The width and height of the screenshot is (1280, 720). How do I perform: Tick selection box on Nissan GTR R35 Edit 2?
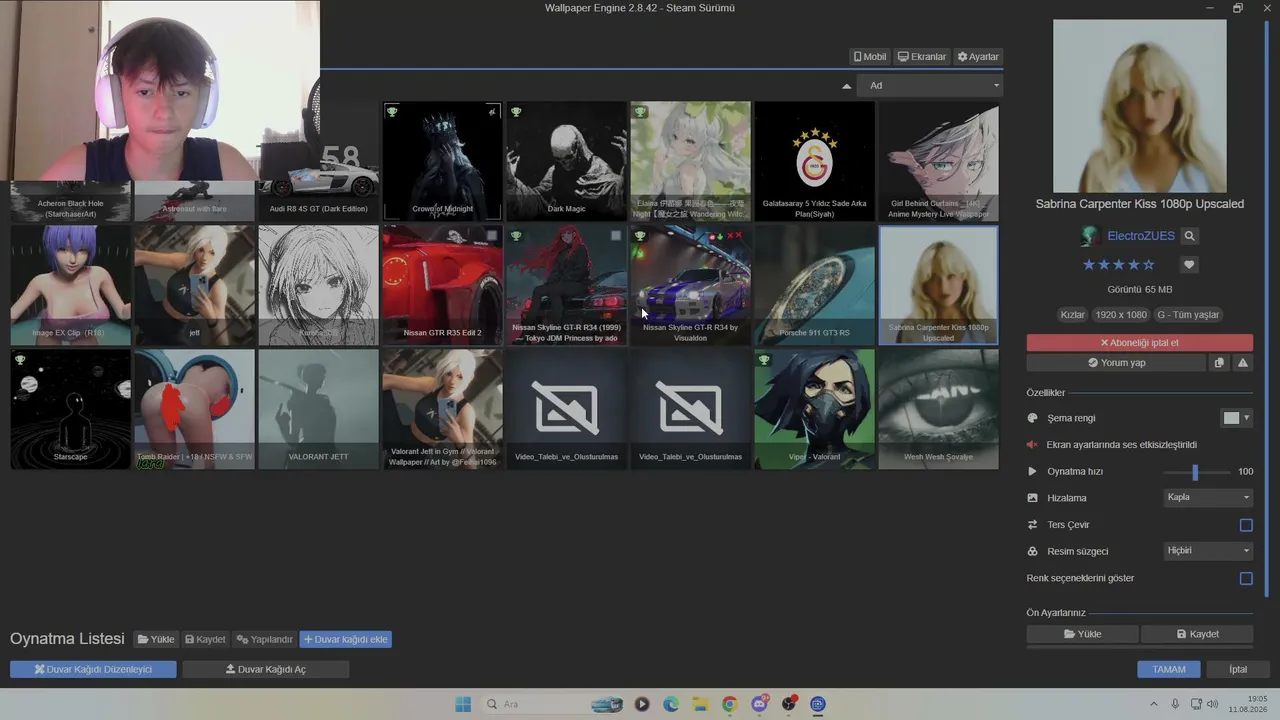pos(492,236)
